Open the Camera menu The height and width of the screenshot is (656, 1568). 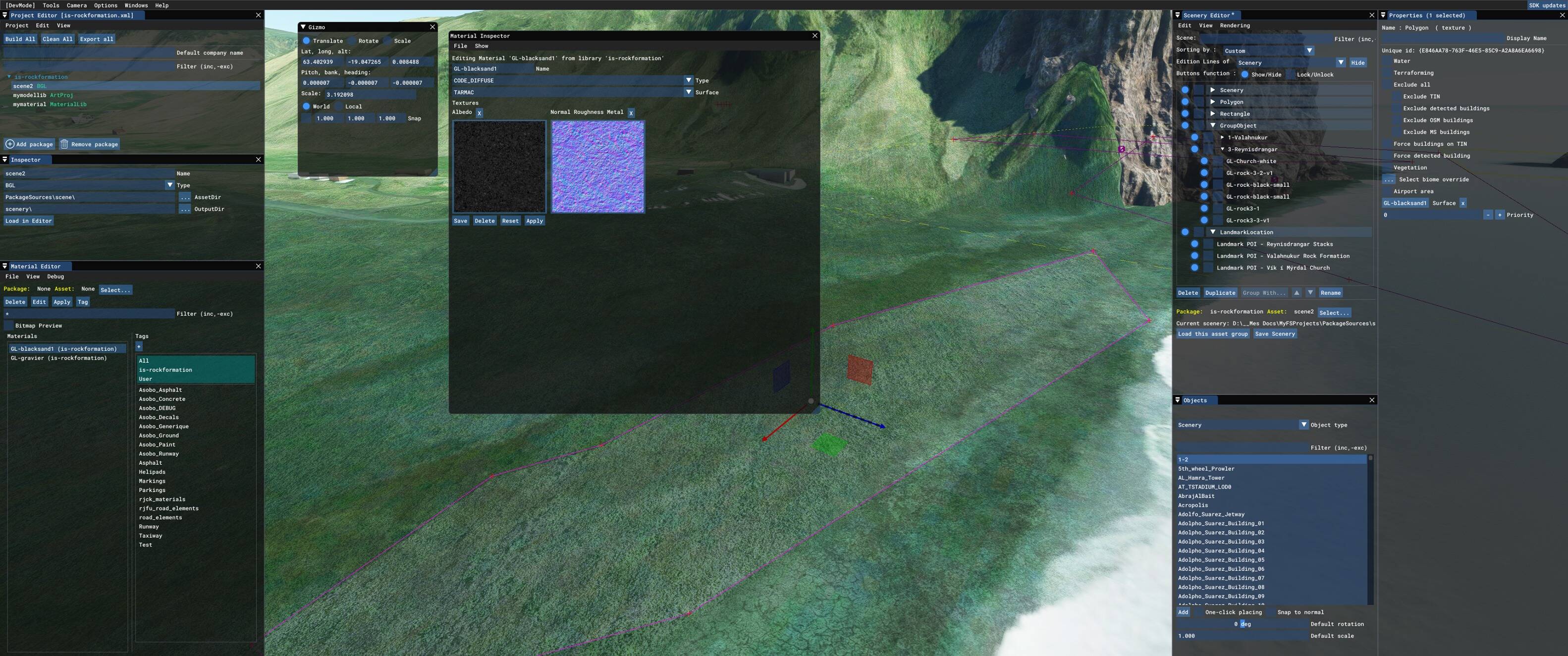tap(76, 5)
